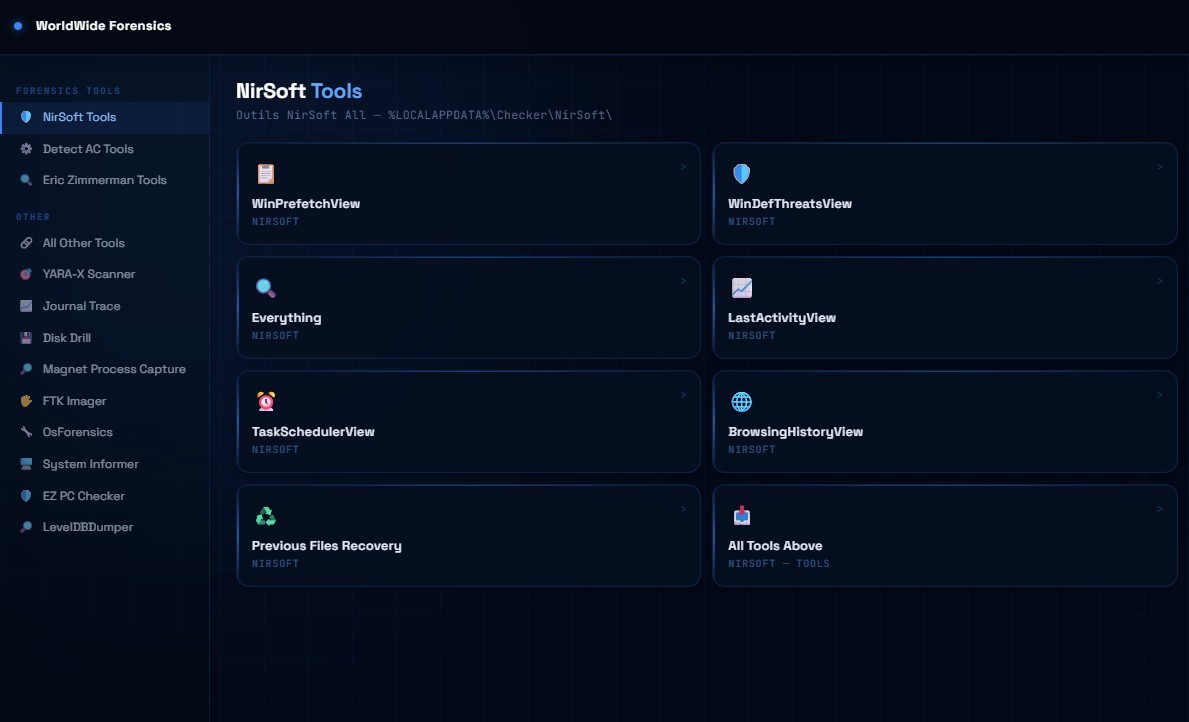Launch the WinDefThreatsView tool title
Image resolution: width=1189 pixels, height=722 pixels.
(789, 203)
